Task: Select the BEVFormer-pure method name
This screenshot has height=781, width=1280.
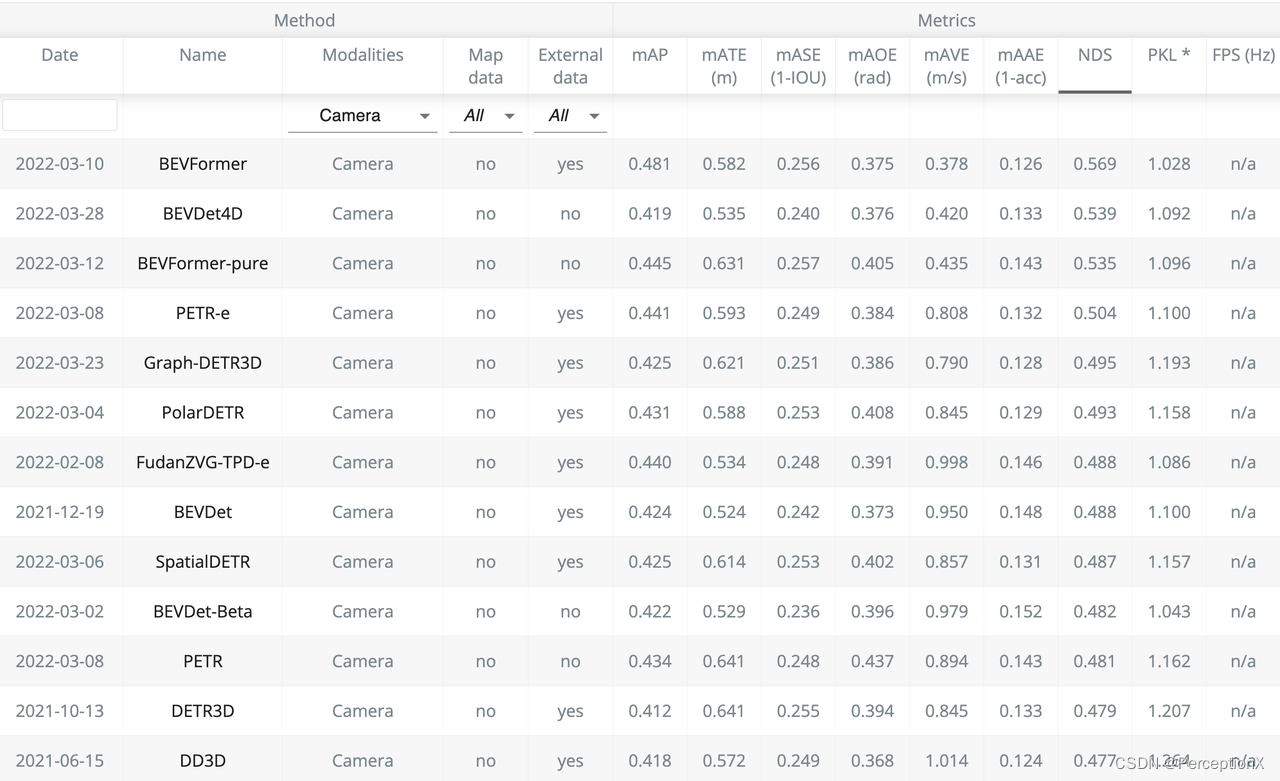Action: click(203, 264)
